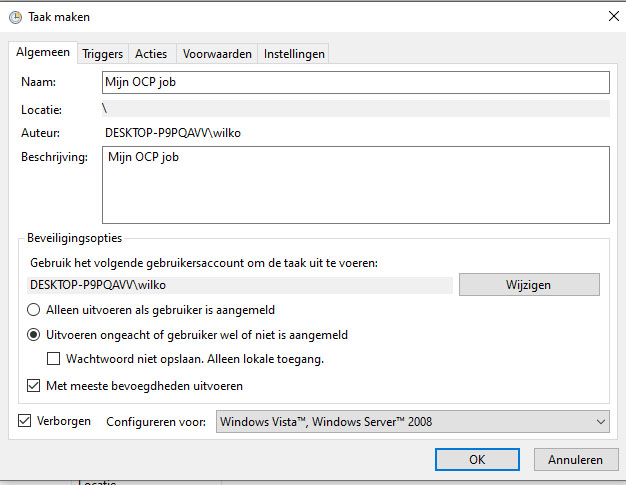The image size is (626, 485).
Task: Click the 'Auteur:' label
Action: click(40, 133)
